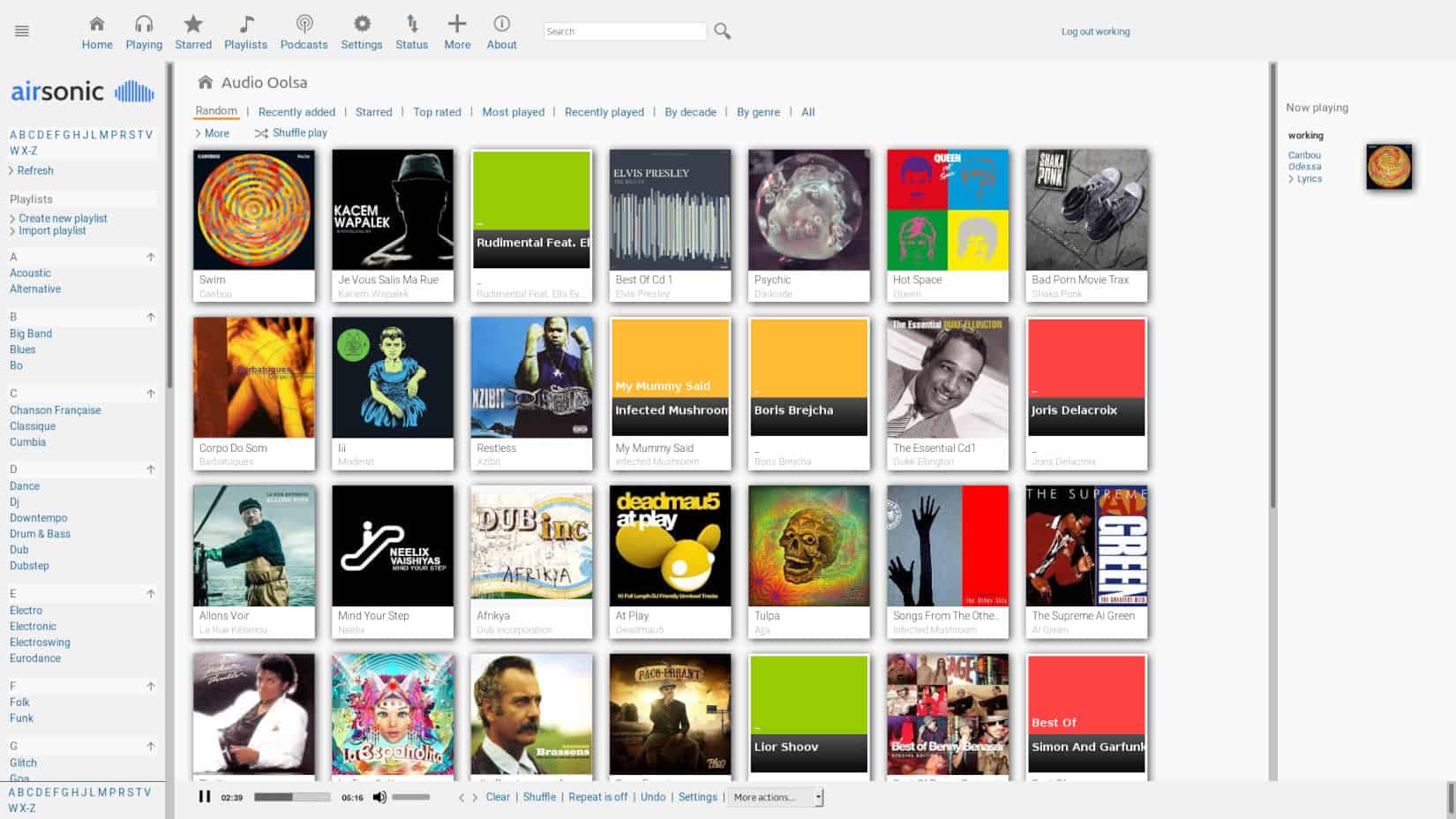Mute the volume with the speaker icon
Screen dimensions: 1456x819
coord(379,797)
